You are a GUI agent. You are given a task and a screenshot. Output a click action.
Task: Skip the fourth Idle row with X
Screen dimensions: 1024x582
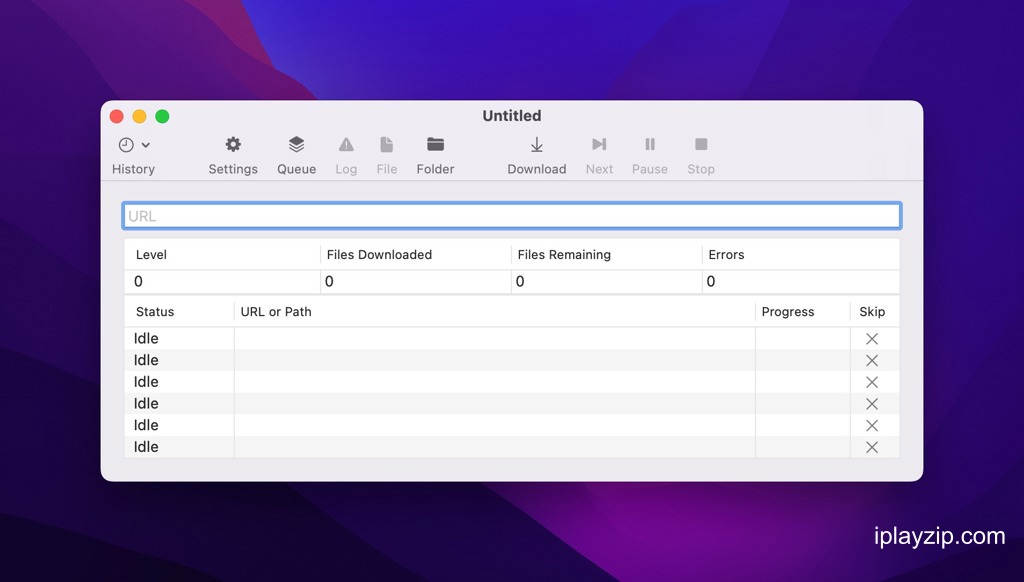tap(872, 404)
